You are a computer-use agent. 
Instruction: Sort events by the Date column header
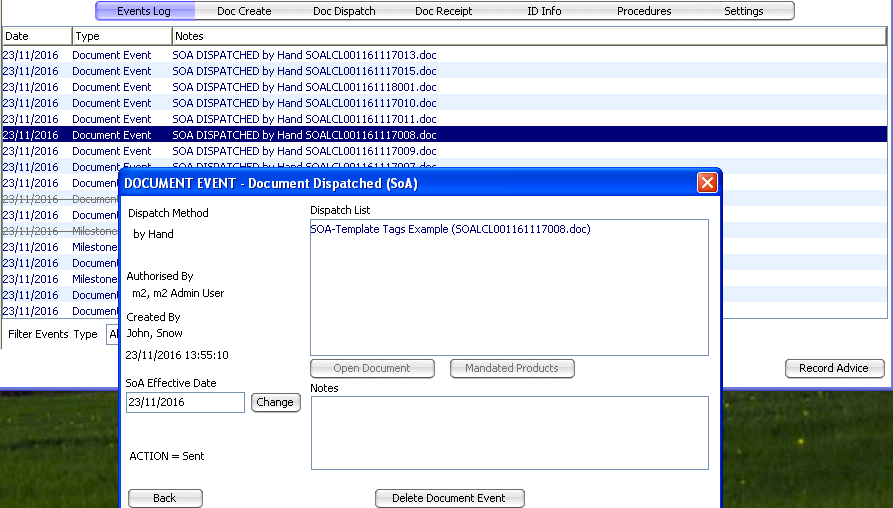[x=35, y=36]
